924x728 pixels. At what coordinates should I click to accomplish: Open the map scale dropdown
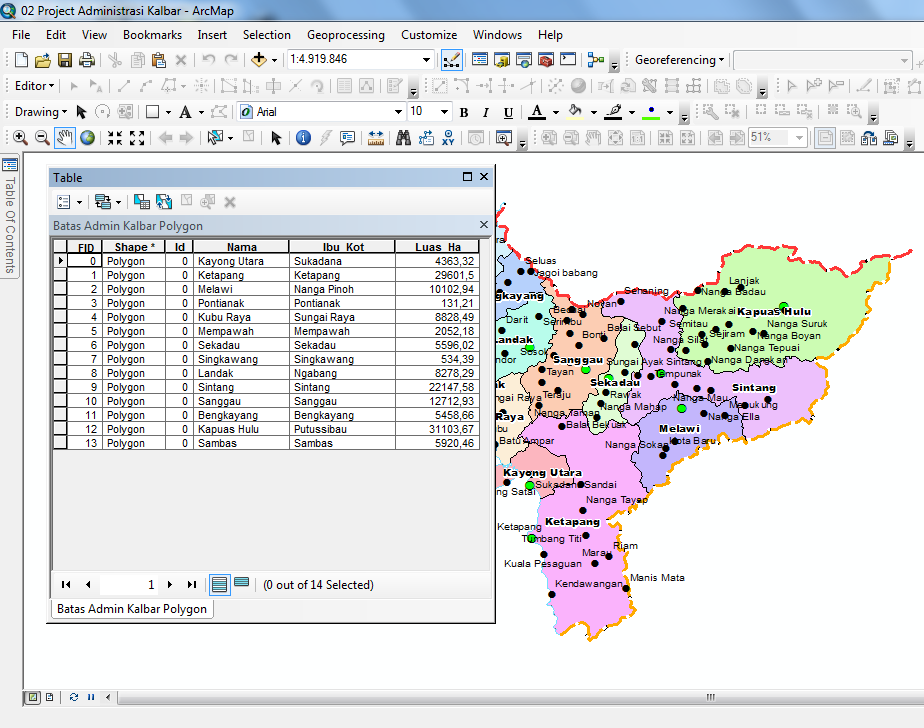(x=426, y=60)
